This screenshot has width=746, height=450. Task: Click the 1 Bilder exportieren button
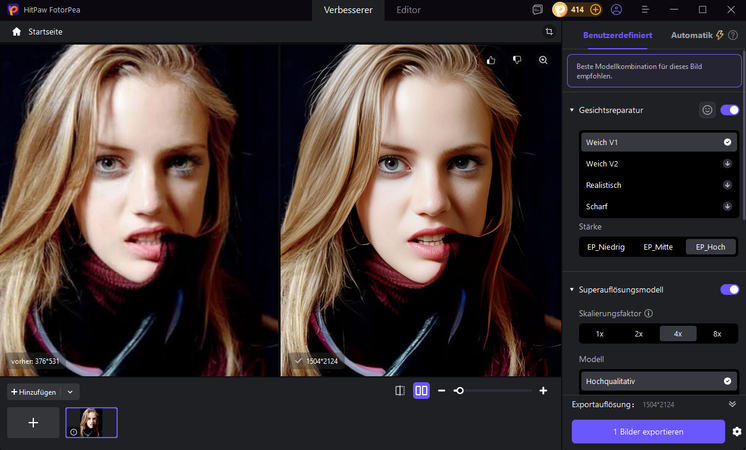tap(648, 431)
